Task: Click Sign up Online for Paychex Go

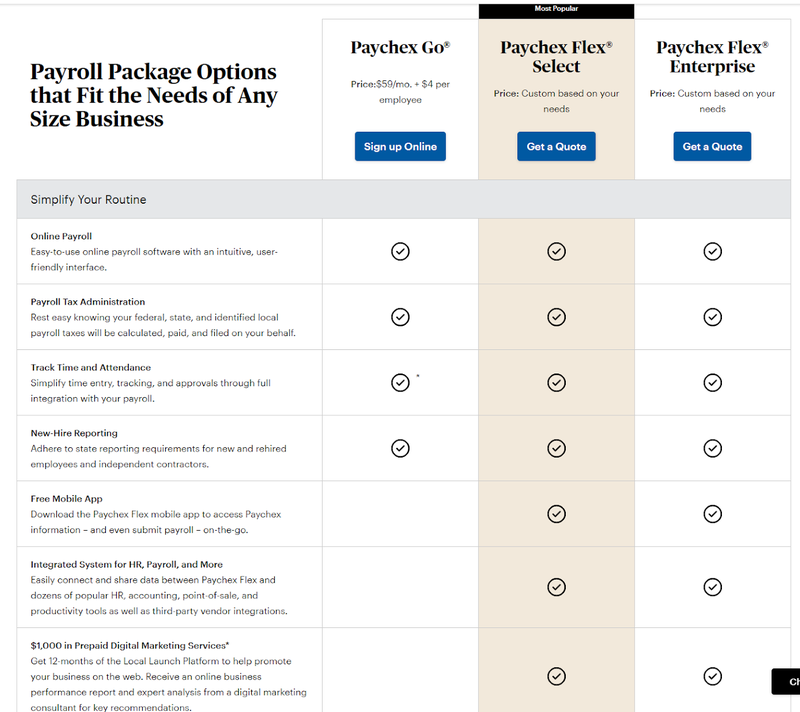Action: pos(400,146)
